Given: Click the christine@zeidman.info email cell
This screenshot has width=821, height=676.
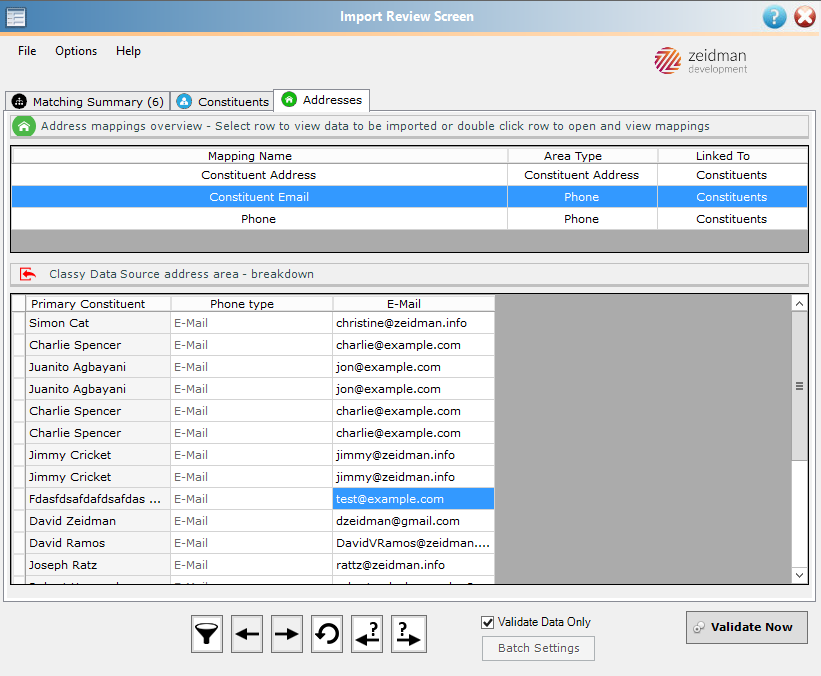Looking at the screenshot, I should click(x=414, y=323).
